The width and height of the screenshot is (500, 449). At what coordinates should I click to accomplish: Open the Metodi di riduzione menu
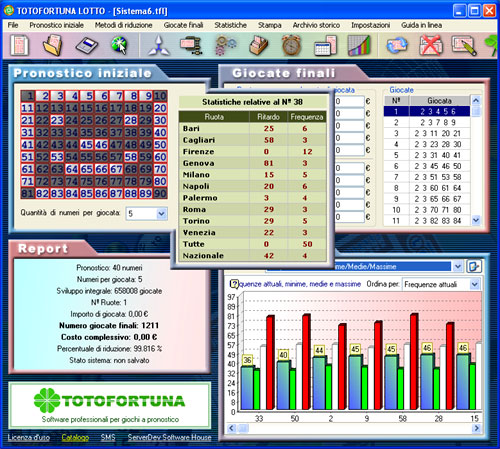[123, 25]
